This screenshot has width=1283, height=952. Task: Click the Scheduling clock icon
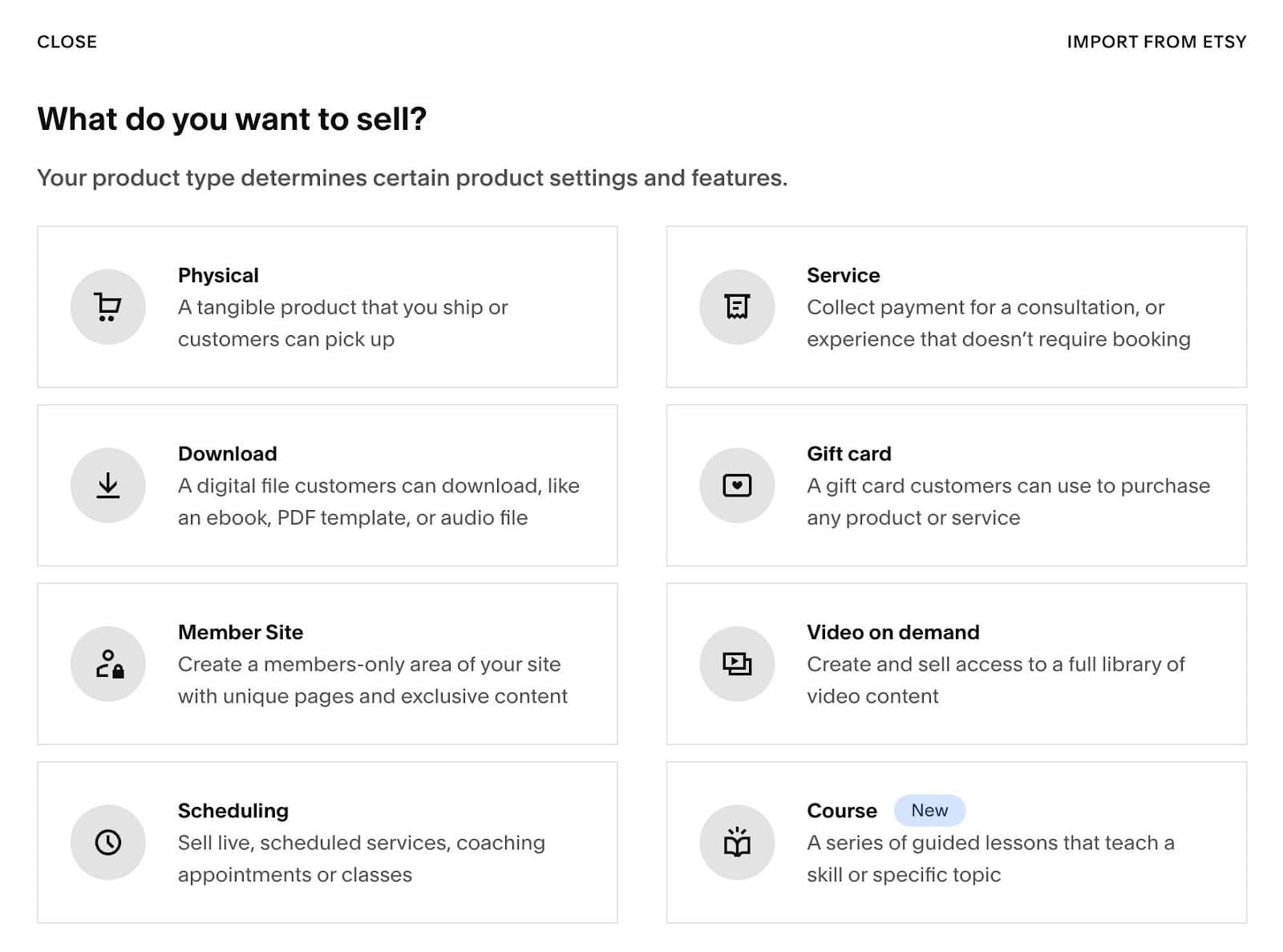tap(107, 842)
